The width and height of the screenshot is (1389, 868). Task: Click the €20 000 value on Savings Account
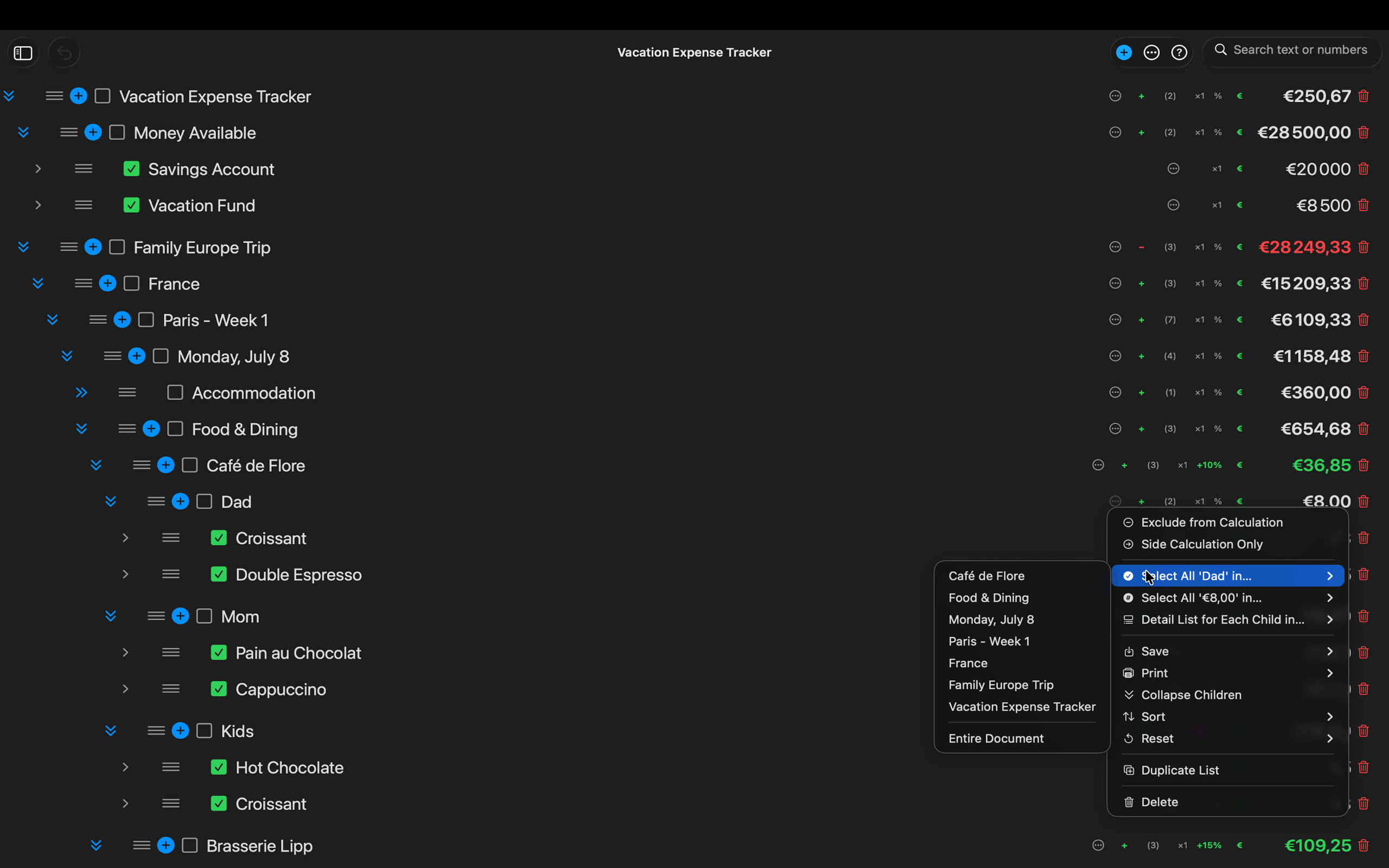click(1318, 169)
